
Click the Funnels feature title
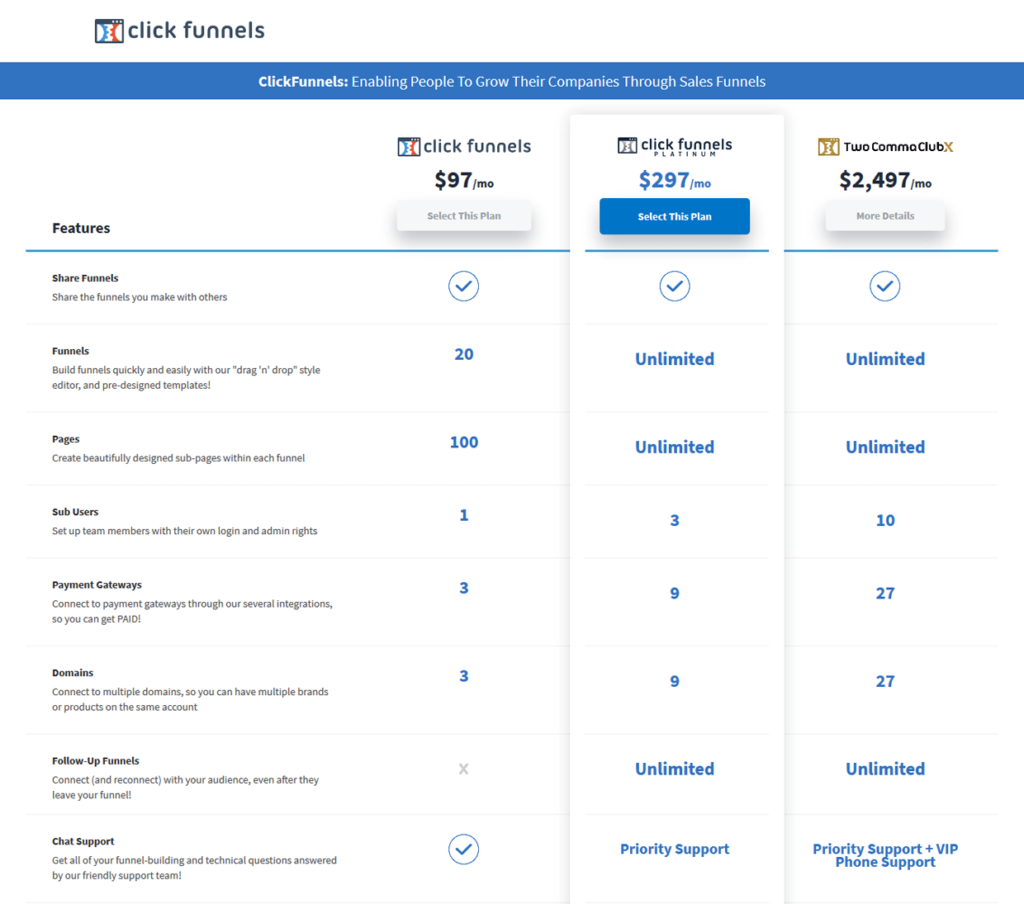tap(71, 351)
